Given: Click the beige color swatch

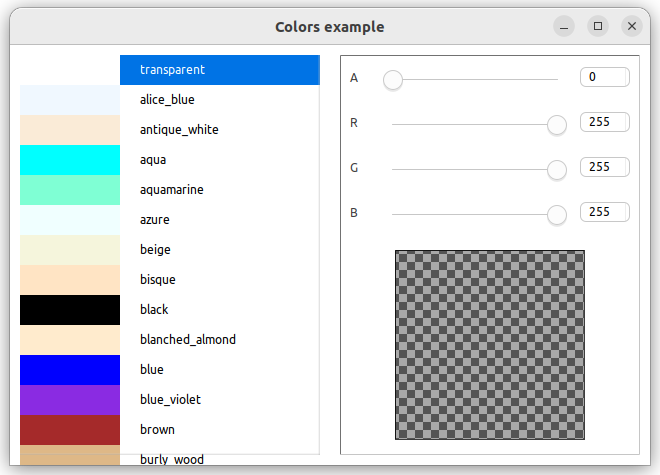Looking at the screenshot, I should pos(70,250).
